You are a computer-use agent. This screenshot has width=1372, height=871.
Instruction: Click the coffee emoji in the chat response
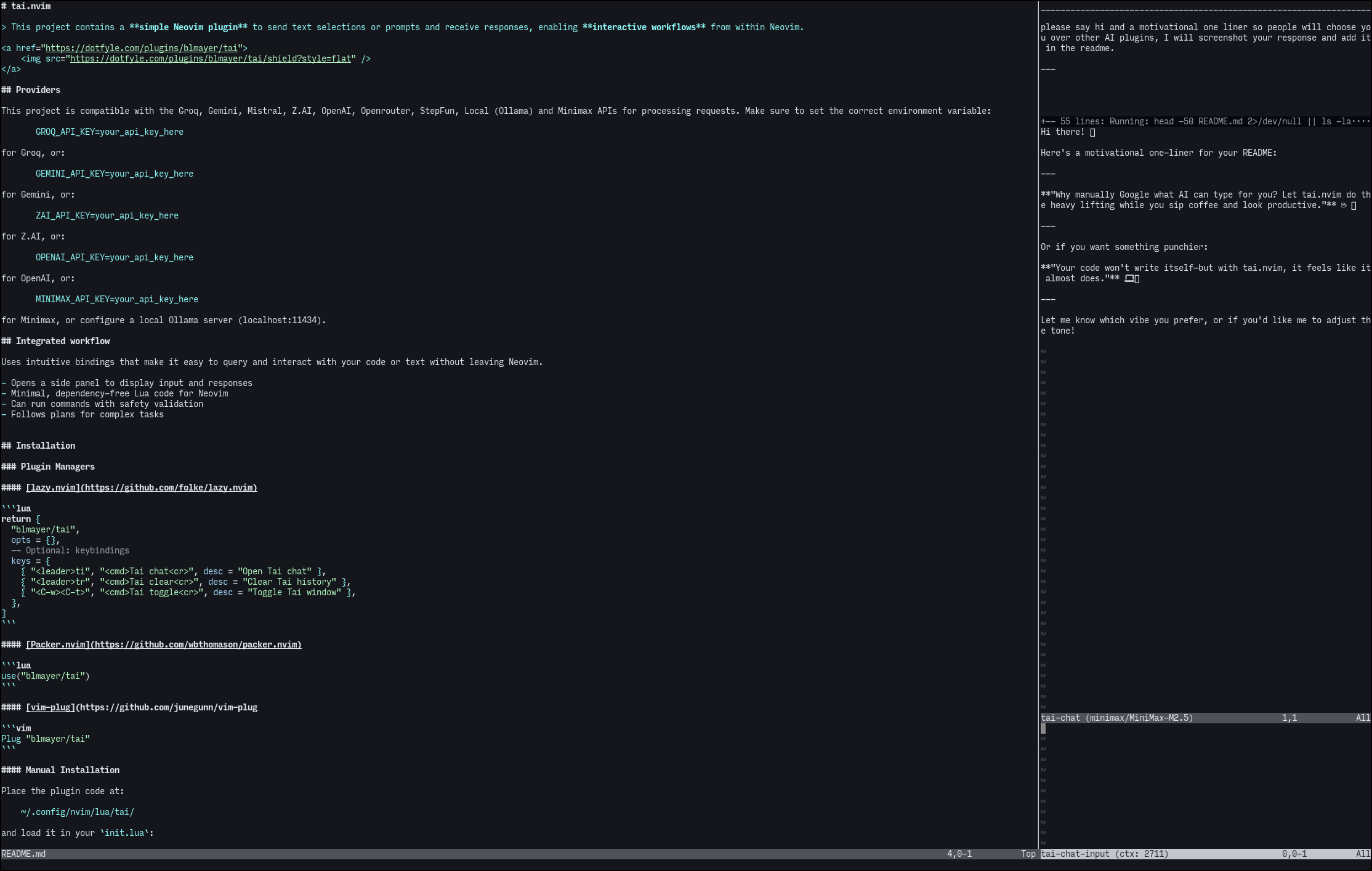click(x=1344, y=205)
